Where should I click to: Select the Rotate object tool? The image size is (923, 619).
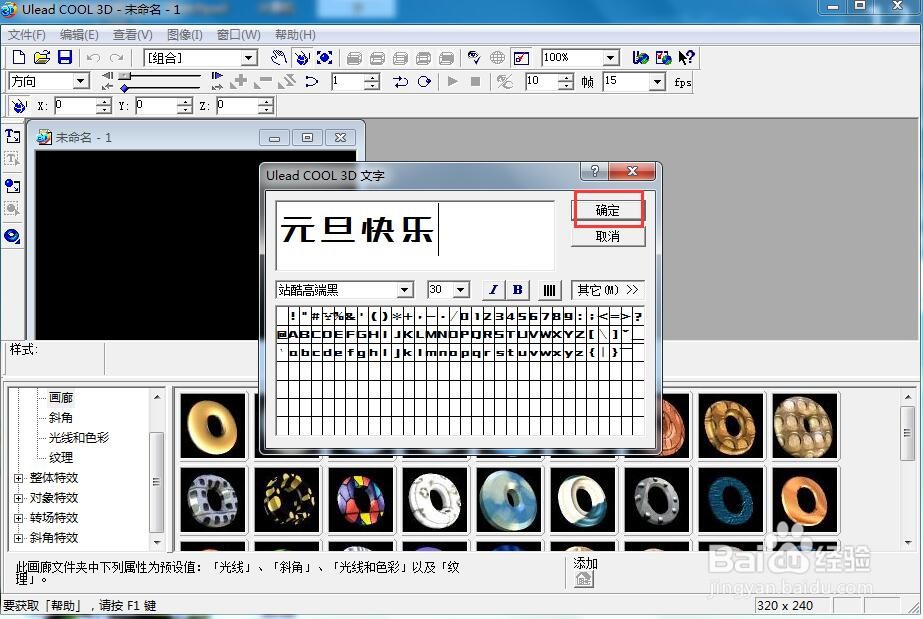pos(302,58)
